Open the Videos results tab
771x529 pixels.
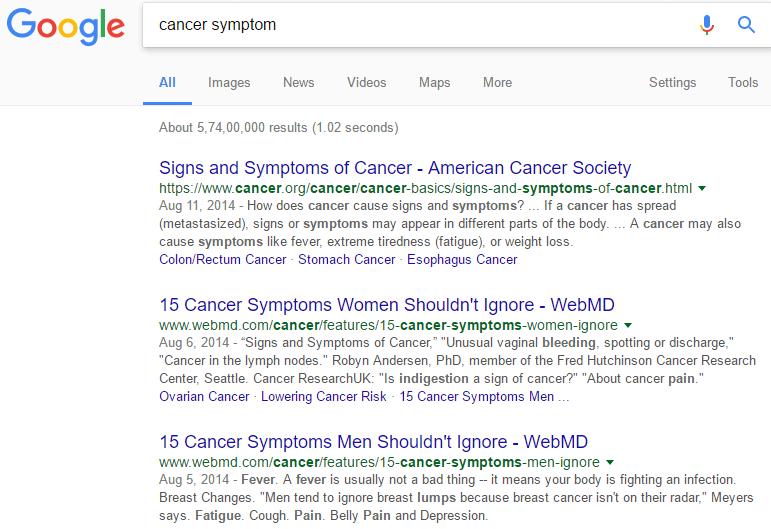(x=366, y=83)
